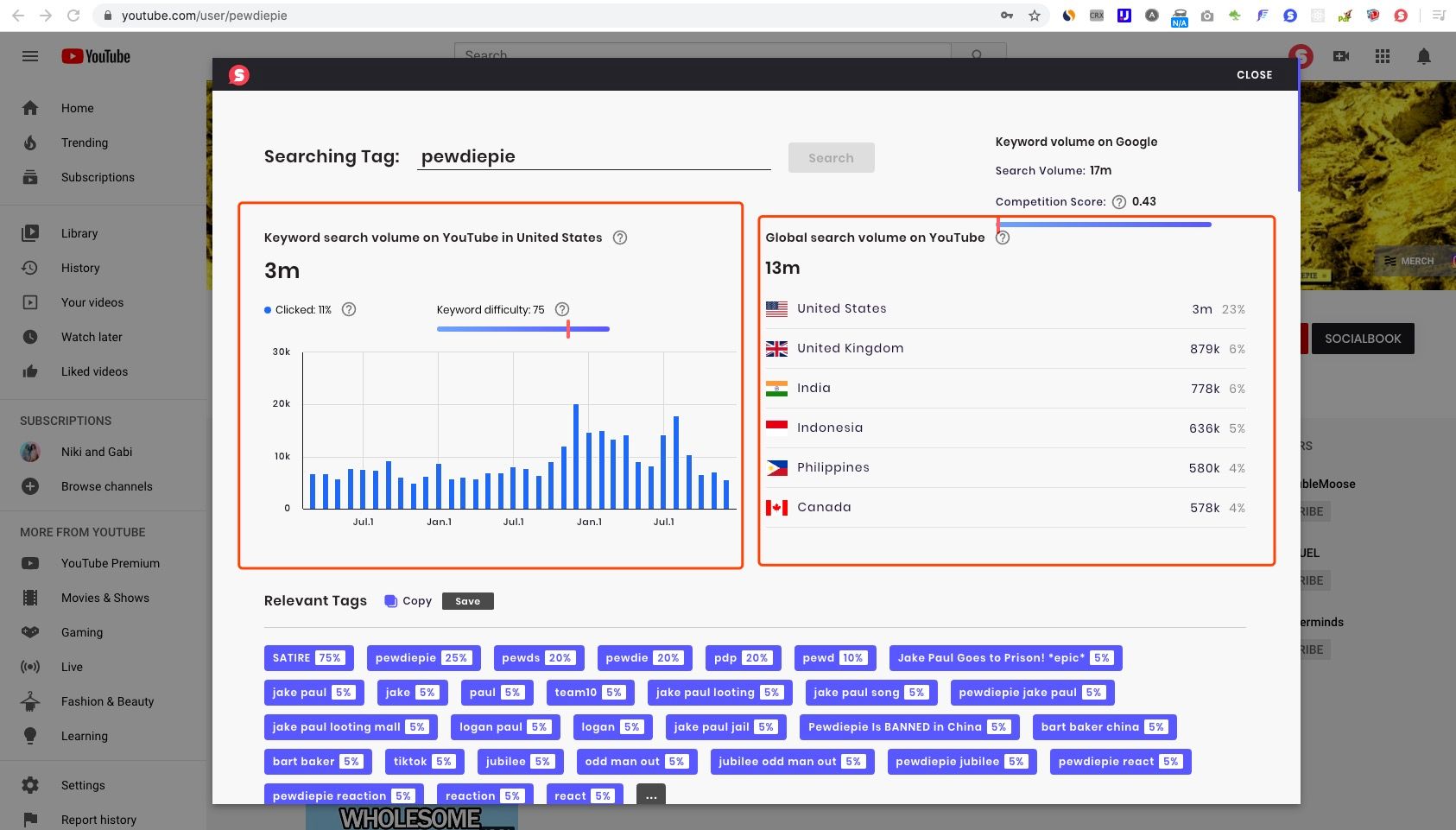Open the notifications bell
Viewport: 1456px width, 830px height.
1424,56
